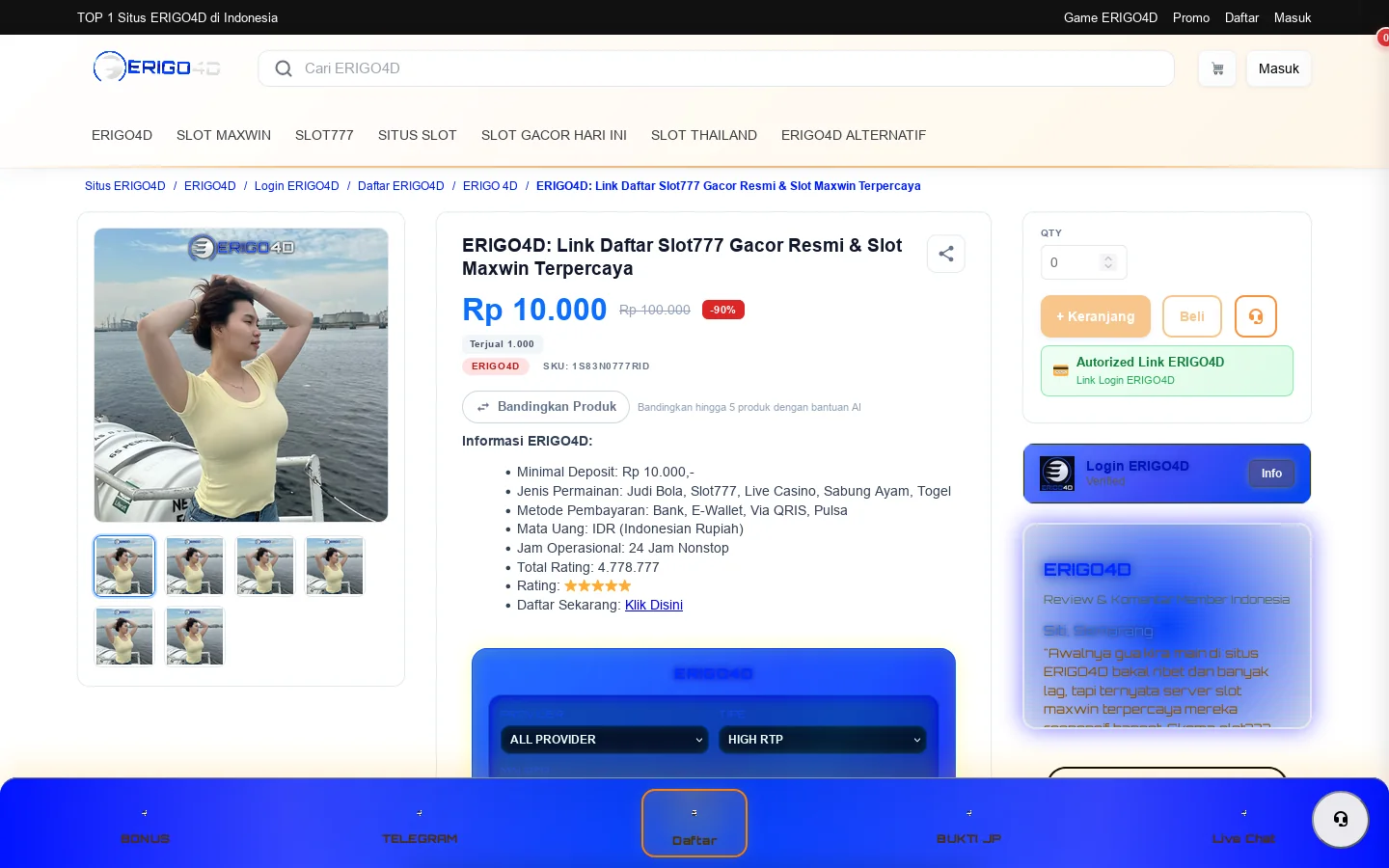The image size is (1389, 868).
Task: Click the Info button in Login banner
Action: tap(1271, 474)
